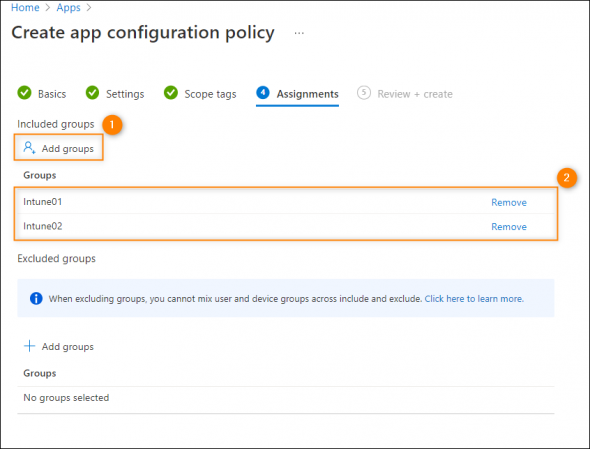This screenshot has height=449, width=590.
Task: Click the blue info icon in the banner
Action: 36,298
